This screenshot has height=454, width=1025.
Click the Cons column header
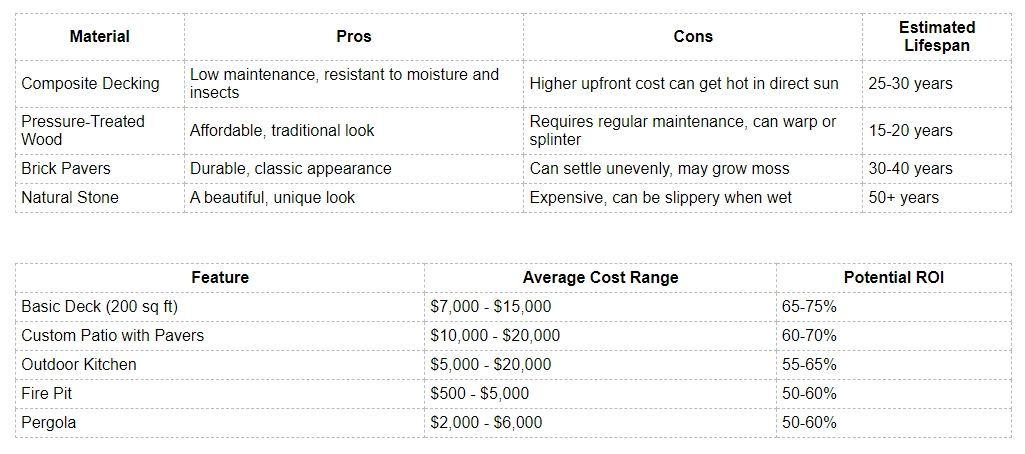(x=693, y=37)
